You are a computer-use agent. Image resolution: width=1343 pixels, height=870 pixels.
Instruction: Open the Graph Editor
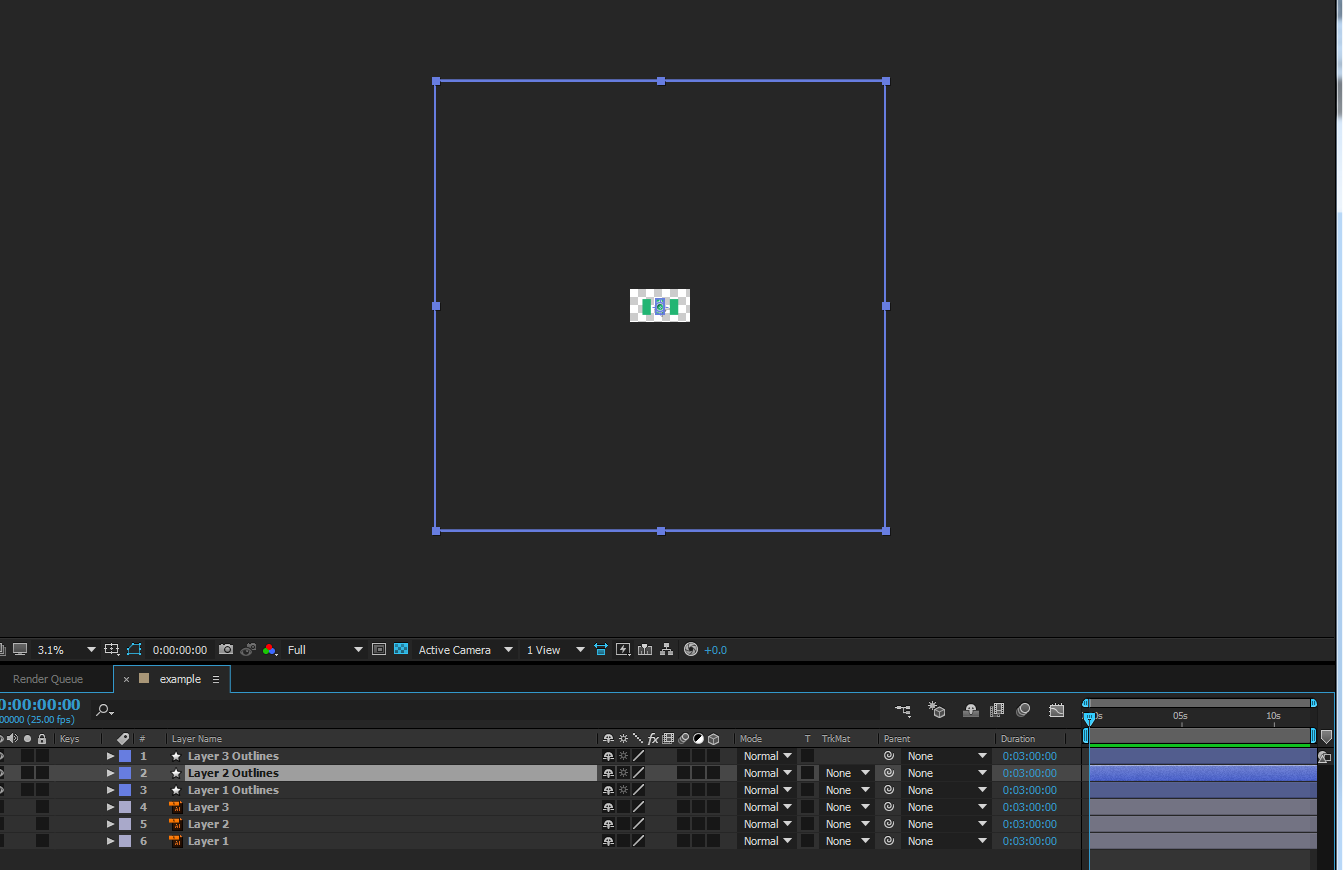coord(1057,710)
